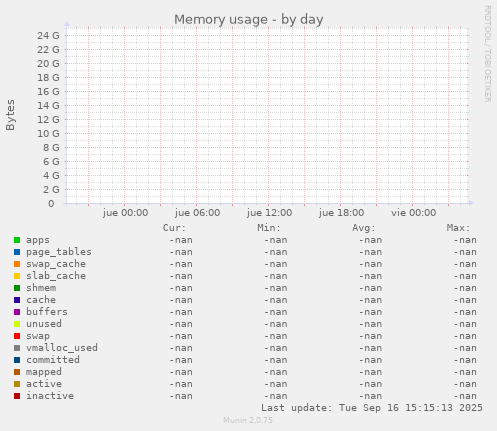Click the 'Memory usage - by day' title
The height and width of the screenshot is (431, 497).
249,20
